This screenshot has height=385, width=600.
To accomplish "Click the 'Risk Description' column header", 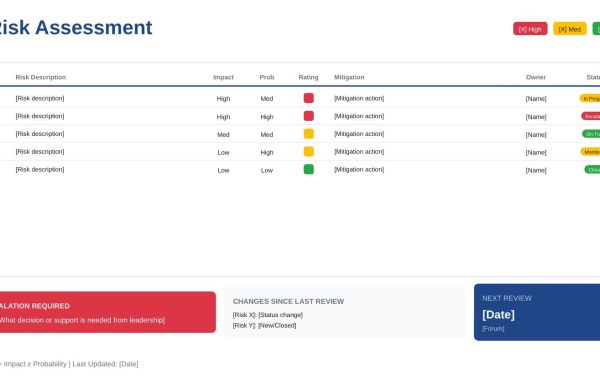I will click(x=41, y=77).
